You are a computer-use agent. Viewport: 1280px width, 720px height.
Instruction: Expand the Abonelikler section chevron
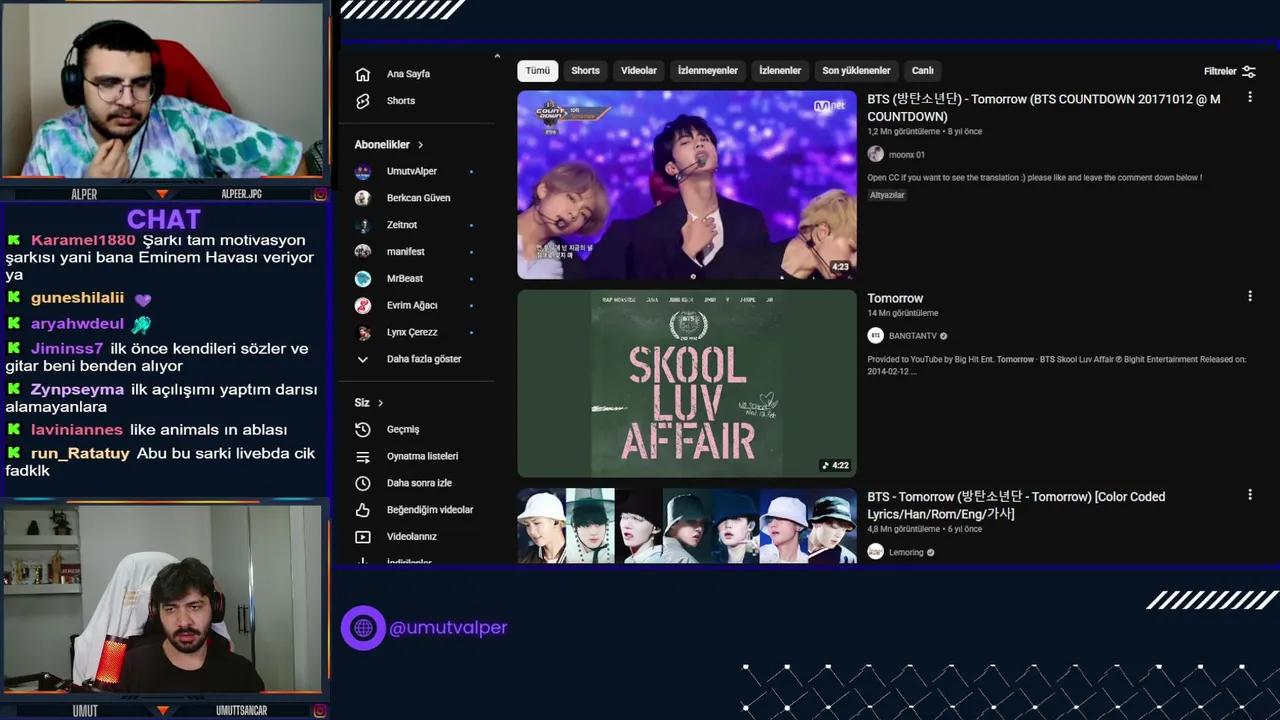tap(420, 145)
